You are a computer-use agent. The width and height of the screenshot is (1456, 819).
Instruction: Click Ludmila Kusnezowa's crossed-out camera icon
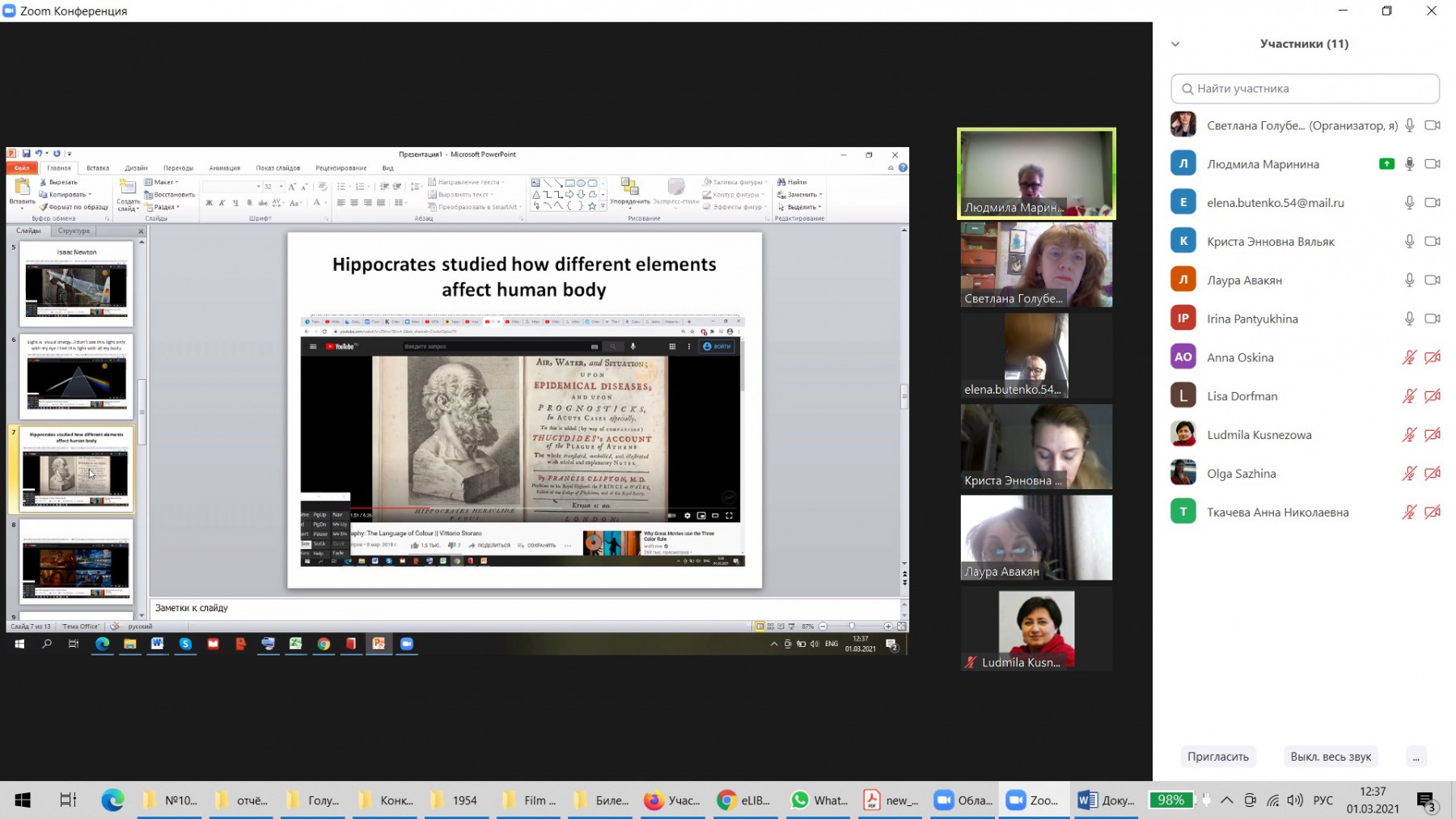click(x=1433, y=435)
